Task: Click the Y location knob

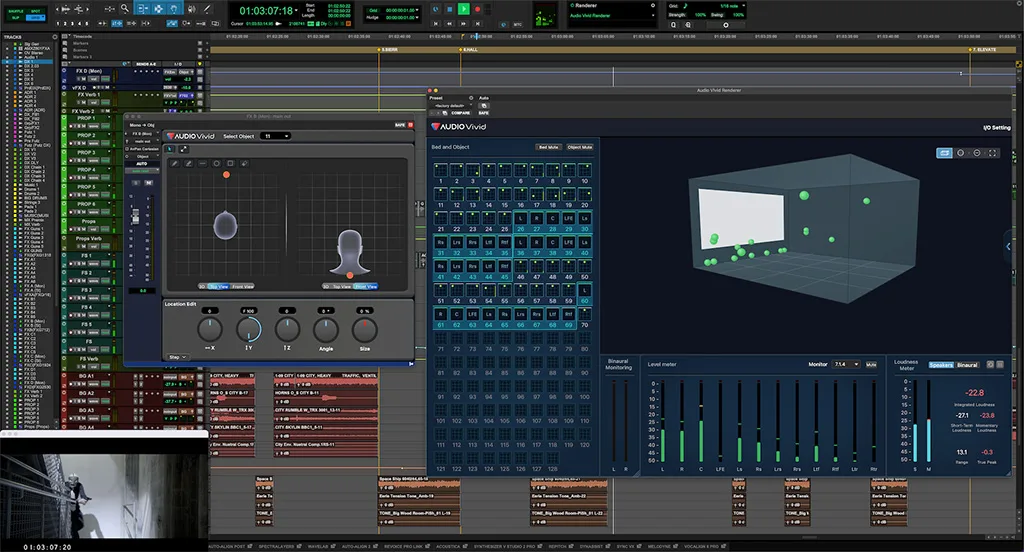Action: point(249,329)
